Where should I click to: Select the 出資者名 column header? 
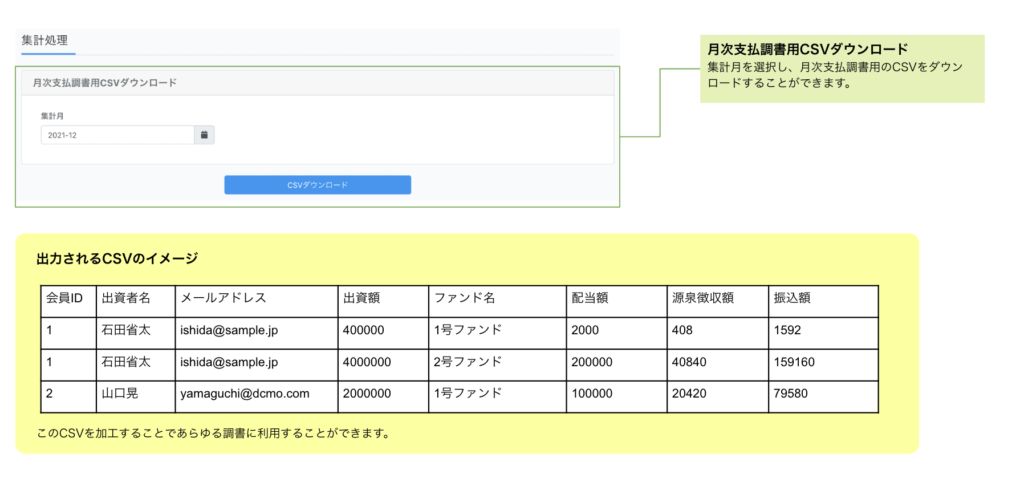[125, 298]
